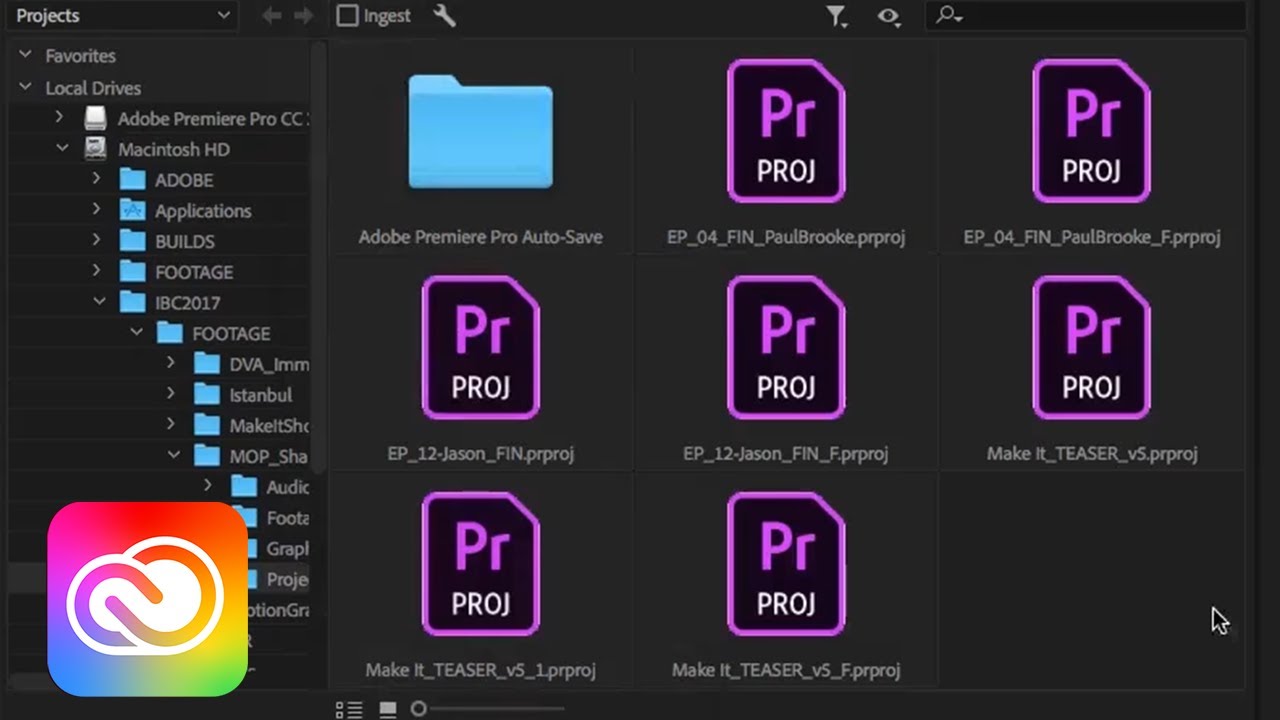The image size is (1280, 720).
Task: Click the Make It_TEASER_v5_F.prproj file name
Action: 786,670
